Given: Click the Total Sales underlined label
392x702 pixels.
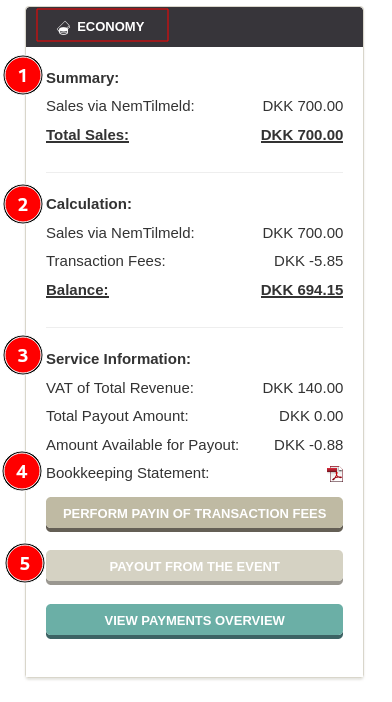Looking at the screenshot, I should 87,135.
